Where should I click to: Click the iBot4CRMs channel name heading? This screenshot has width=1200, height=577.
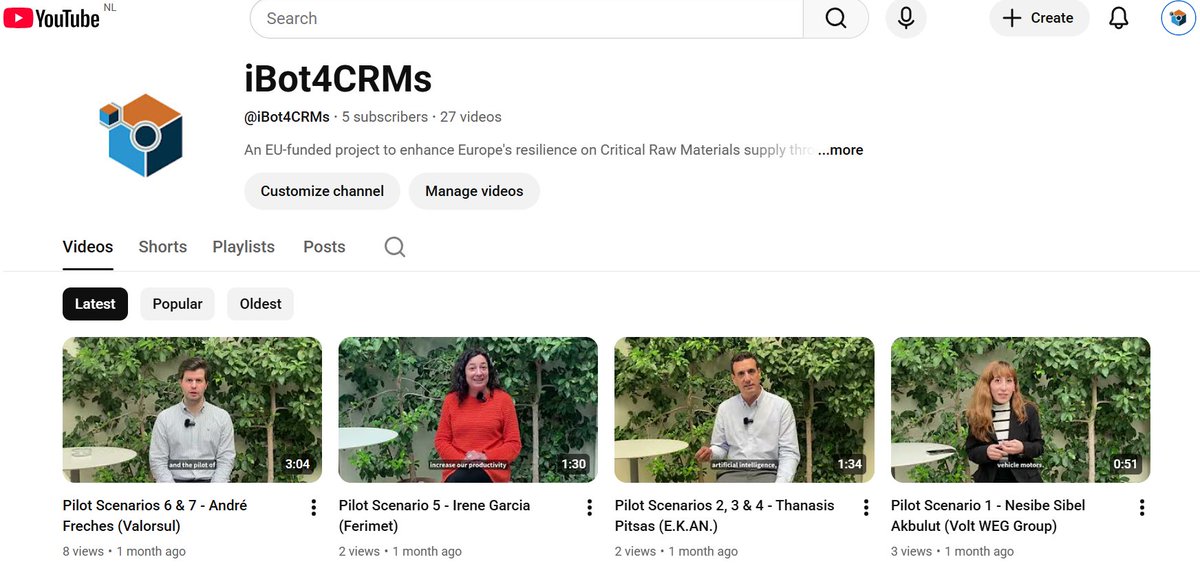(338, 78)
